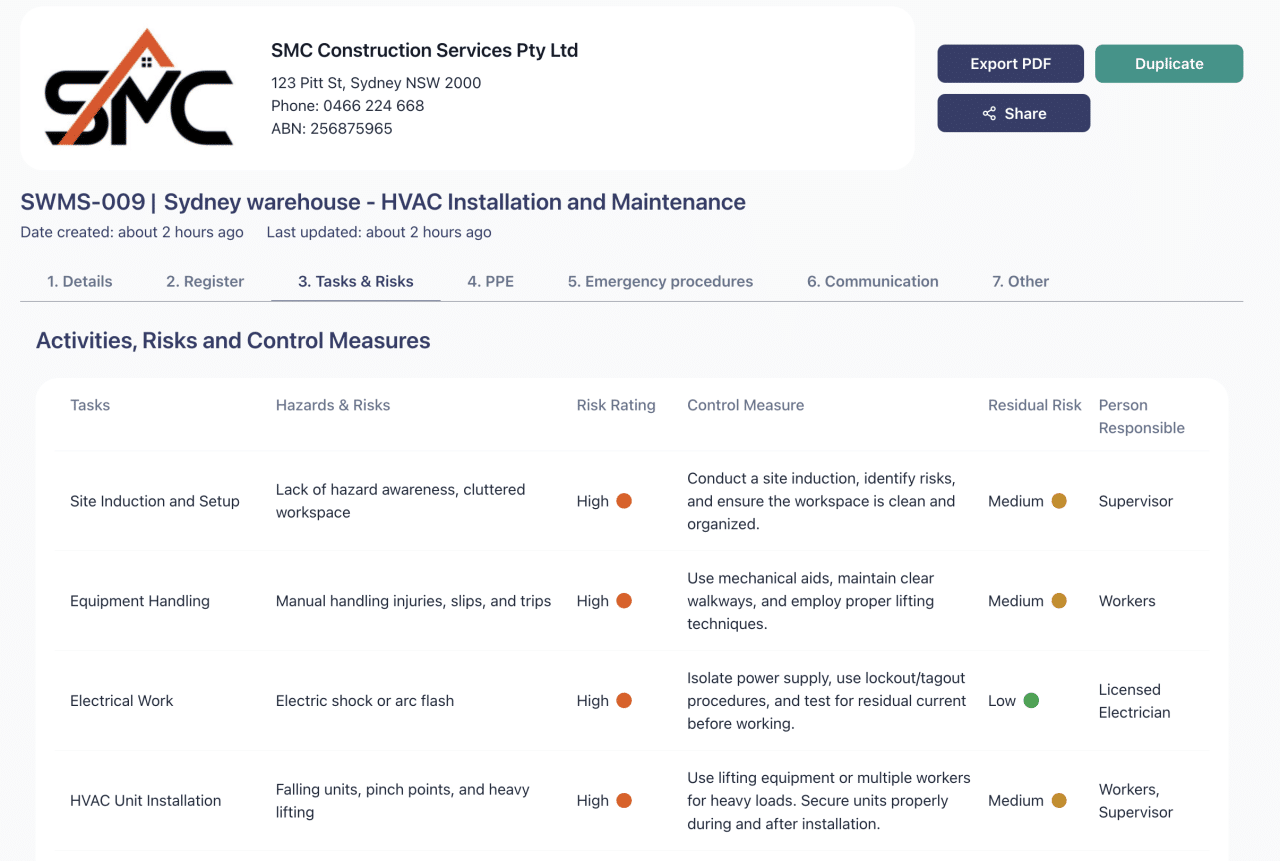
Task: Duplicate this SWMS document
Action: [x=1168, y=63]
